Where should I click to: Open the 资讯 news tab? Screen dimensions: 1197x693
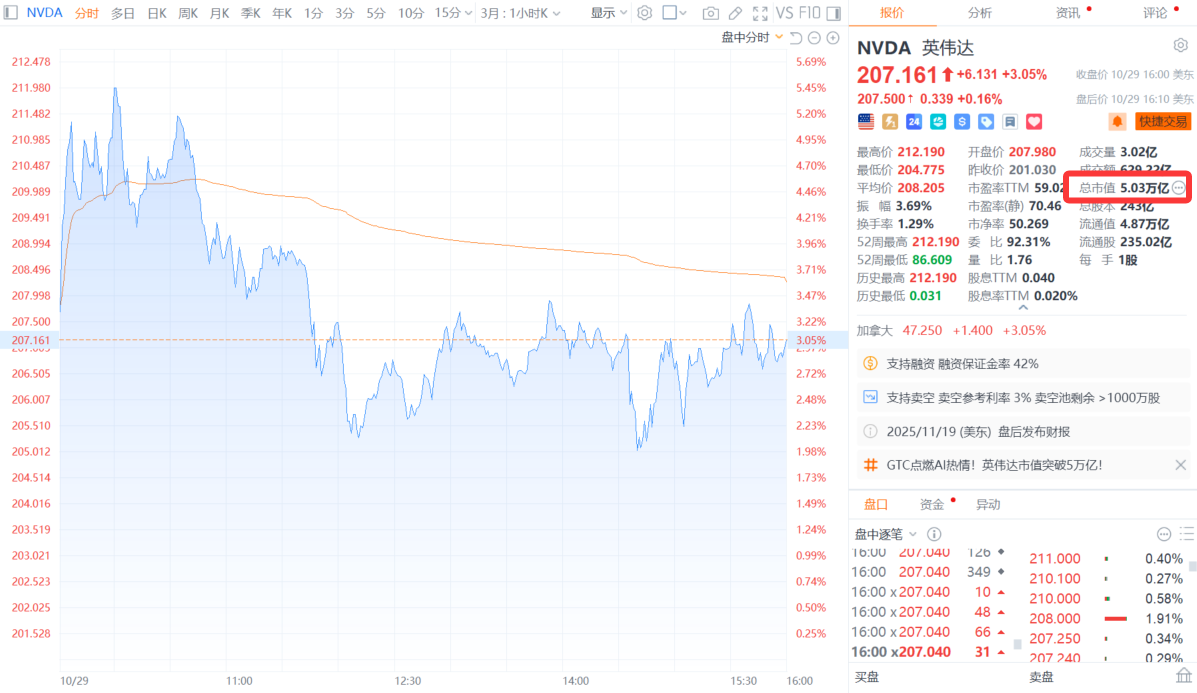tap(1068, 13)
